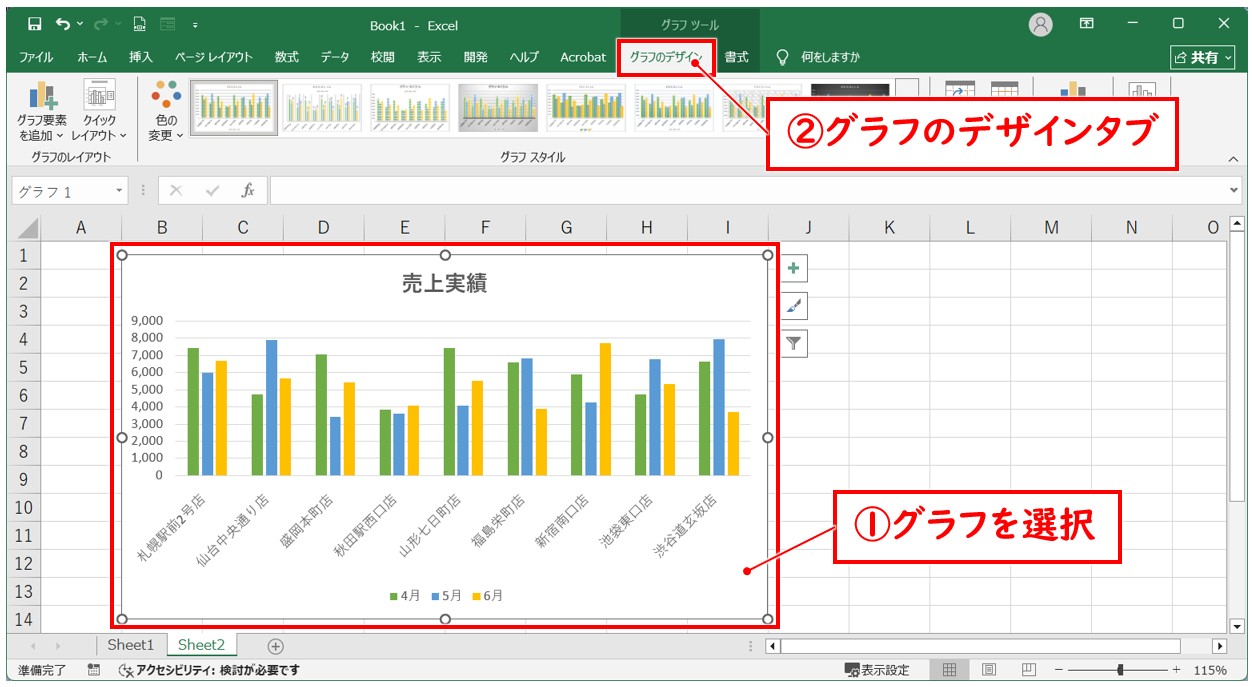This screenshot has width=1252, height=687.
Task: Click アクセシビリティ: 検討が必要です status
Action: point(209,670)
